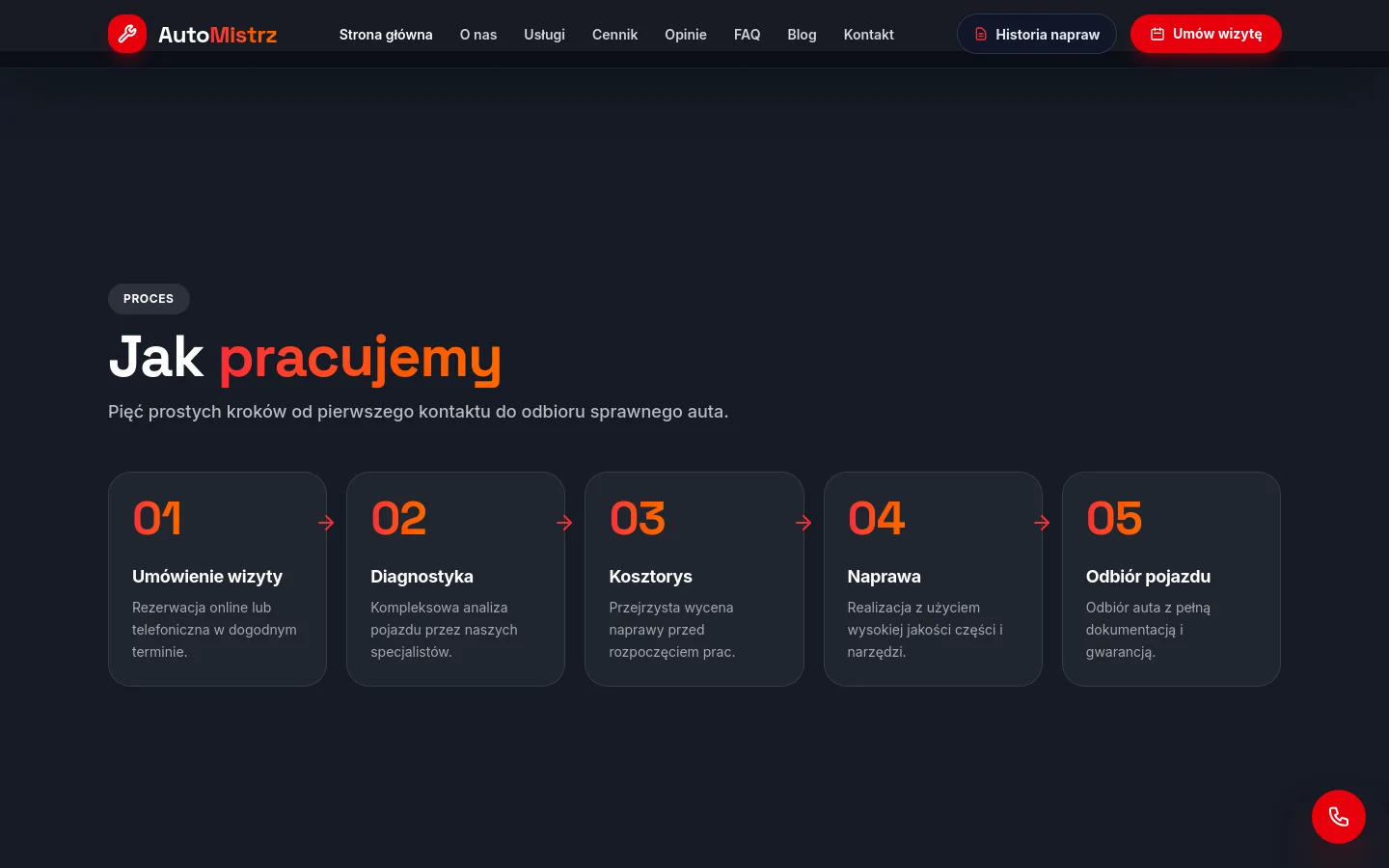Select the Kosztorys step title
Viewport: 1389px width, 868px height.
pyautogui.click(x=650, y=577)
